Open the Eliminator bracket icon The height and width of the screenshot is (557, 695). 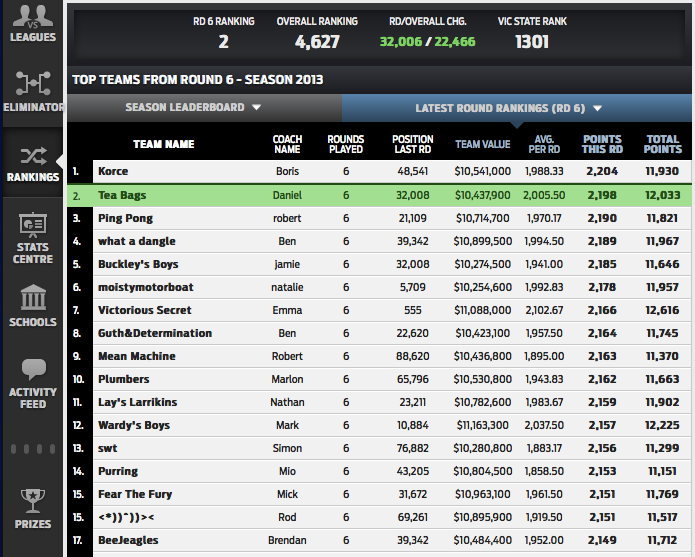(32, 89)
